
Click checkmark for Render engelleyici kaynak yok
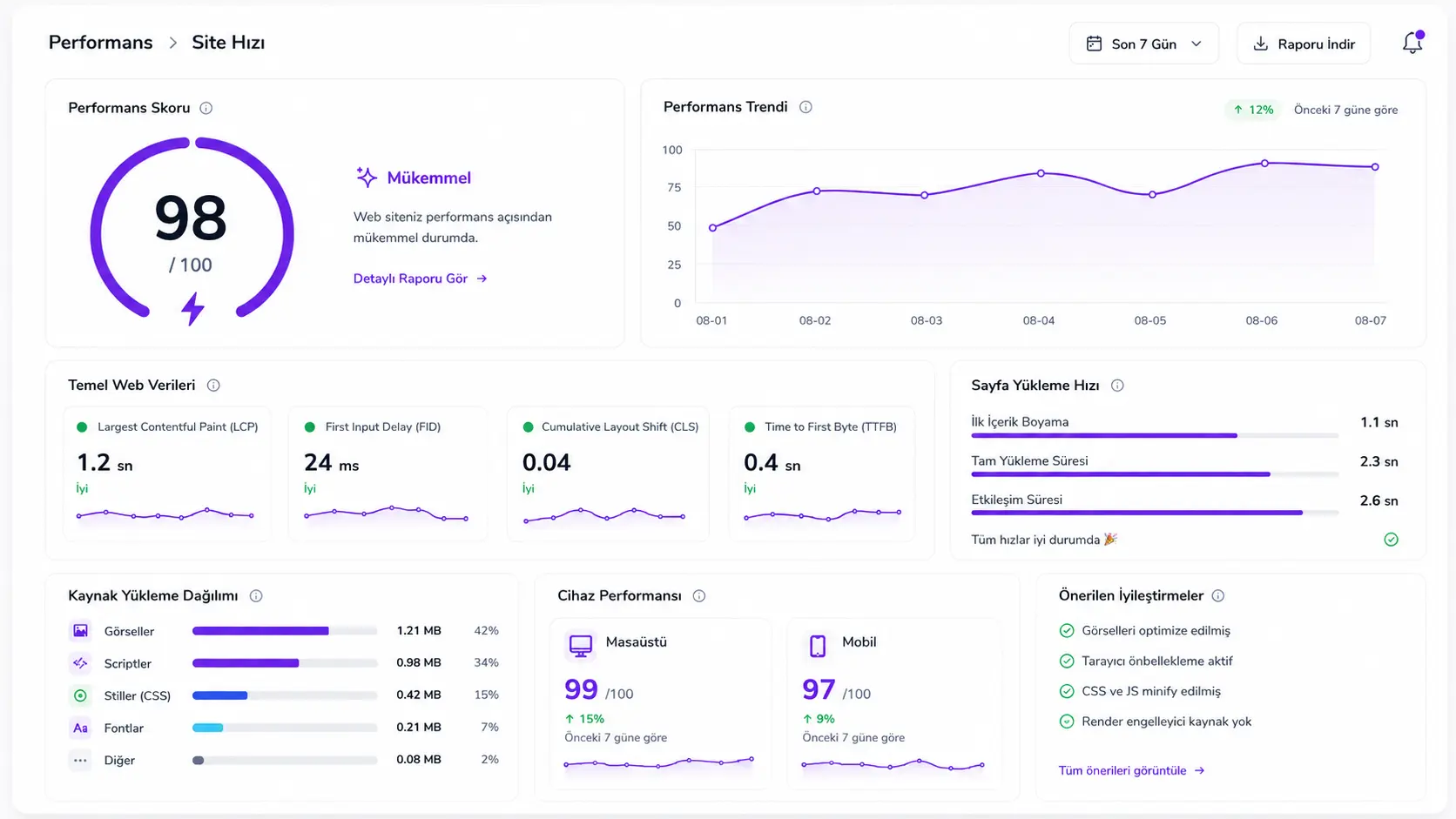pyautogui.click(x=1067, y=721)
